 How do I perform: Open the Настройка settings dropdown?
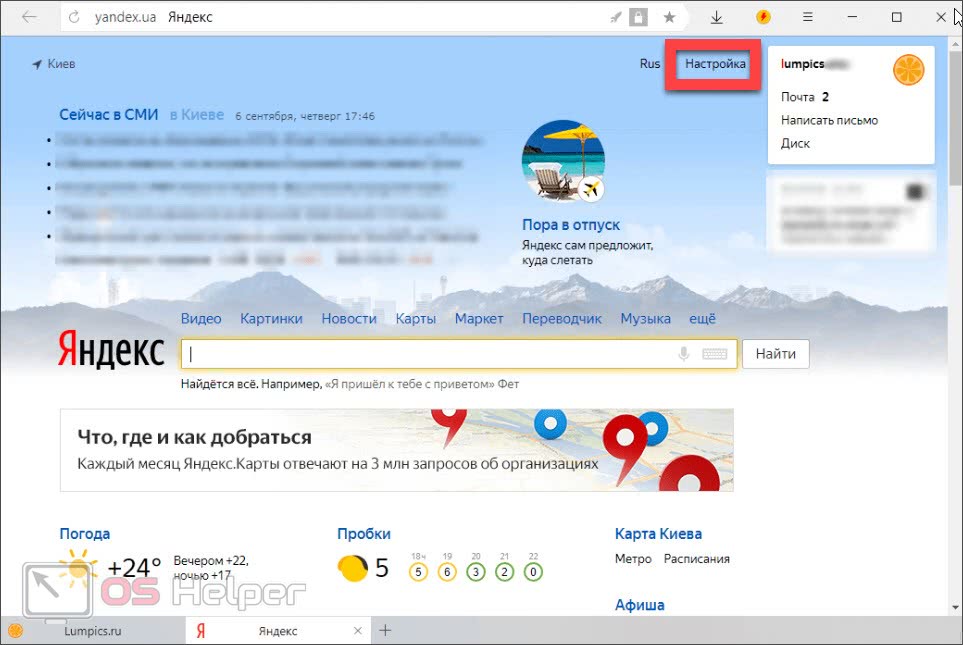[x=715, y=64]
